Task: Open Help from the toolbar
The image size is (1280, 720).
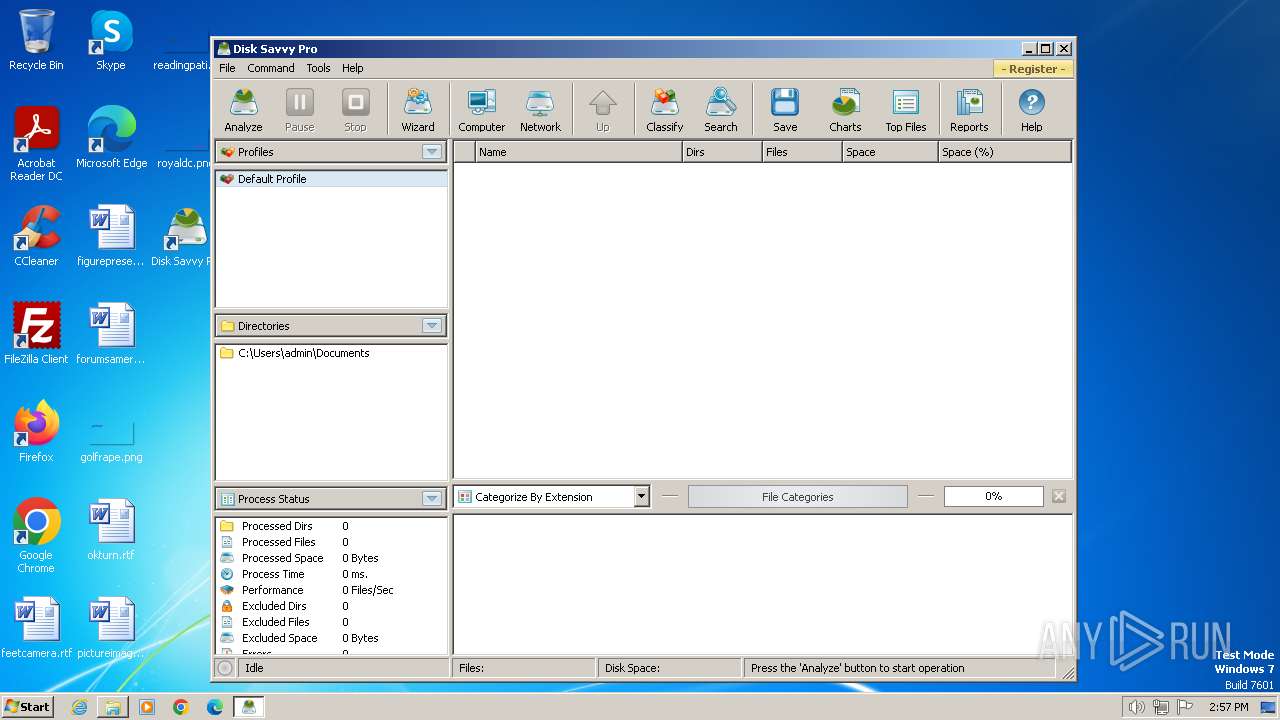Action: (1031, 110)
